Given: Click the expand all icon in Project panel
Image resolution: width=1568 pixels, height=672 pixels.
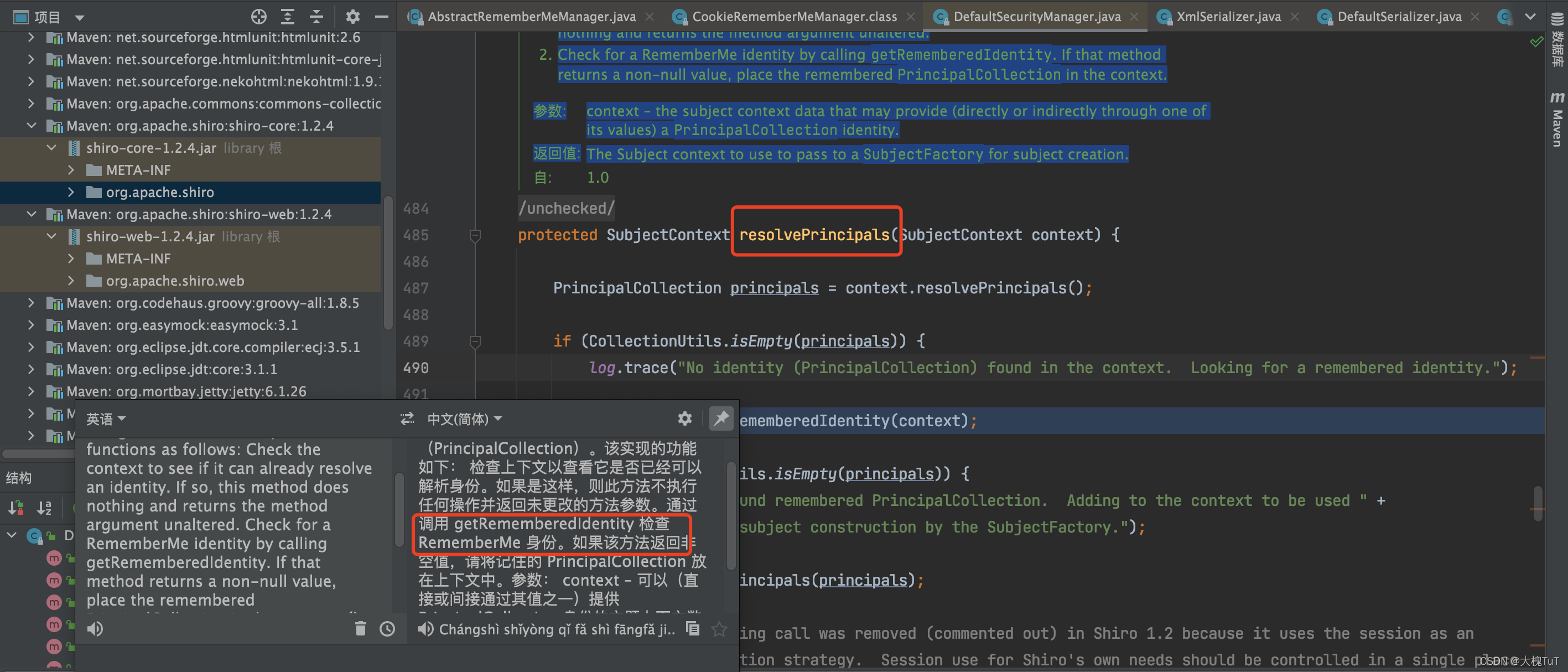Looking at the screenshot, I should (x=287, y=17).
